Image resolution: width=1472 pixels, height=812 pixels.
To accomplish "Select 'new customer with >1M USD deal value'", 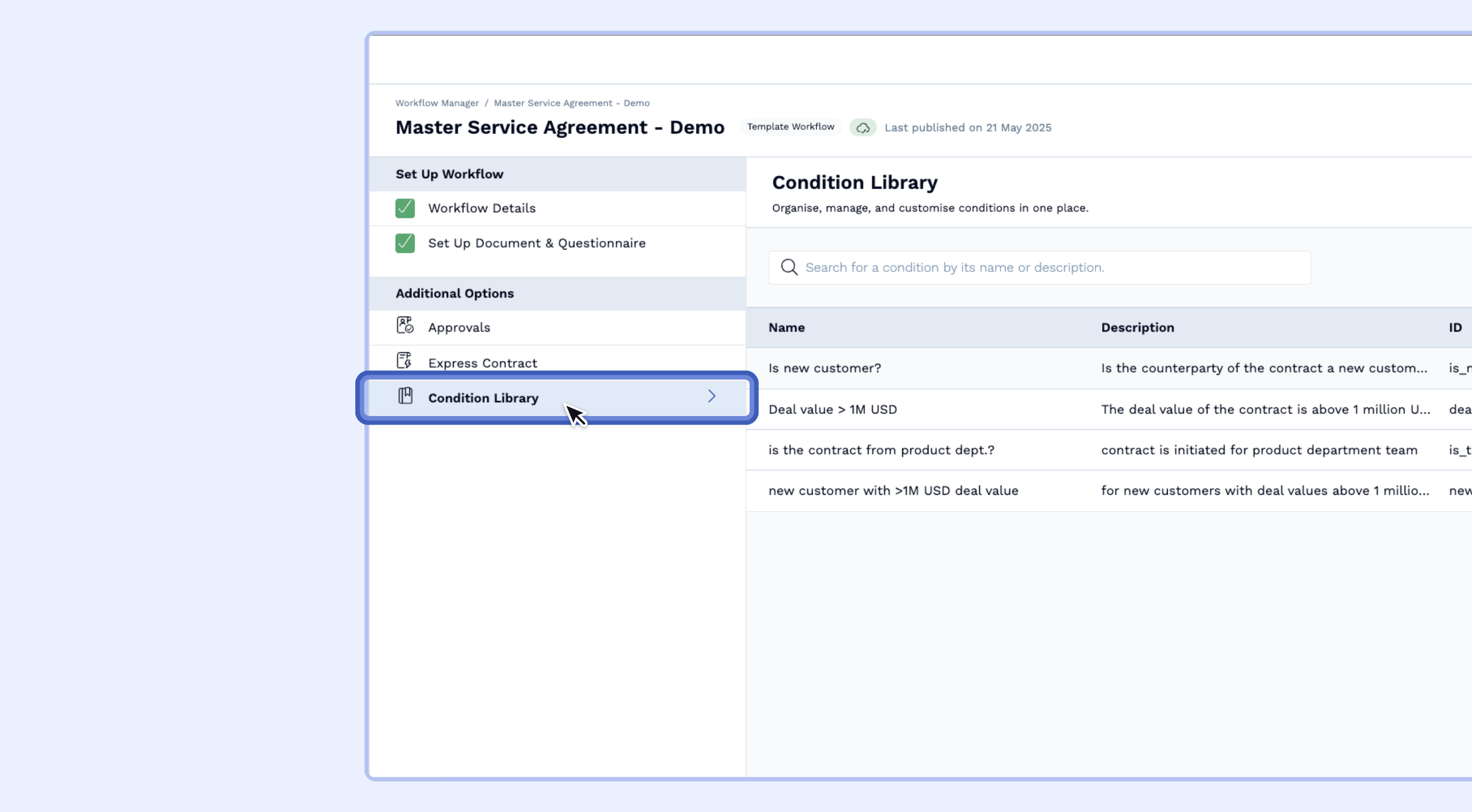I will [x=893, y=491].
